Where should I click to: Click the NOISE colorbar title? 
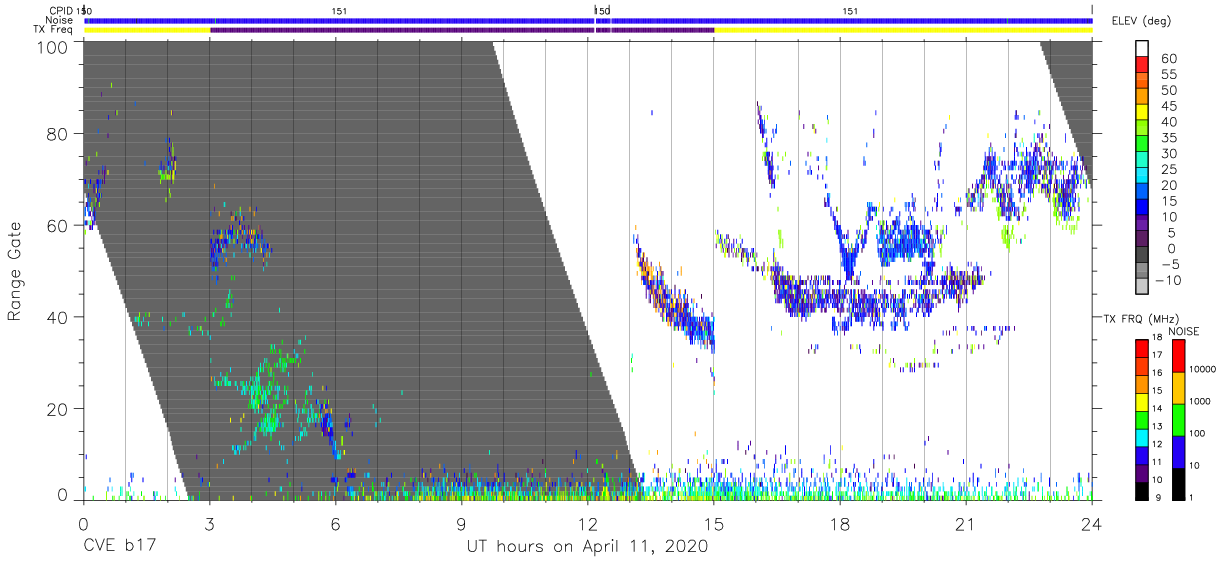click(1184, 331)
